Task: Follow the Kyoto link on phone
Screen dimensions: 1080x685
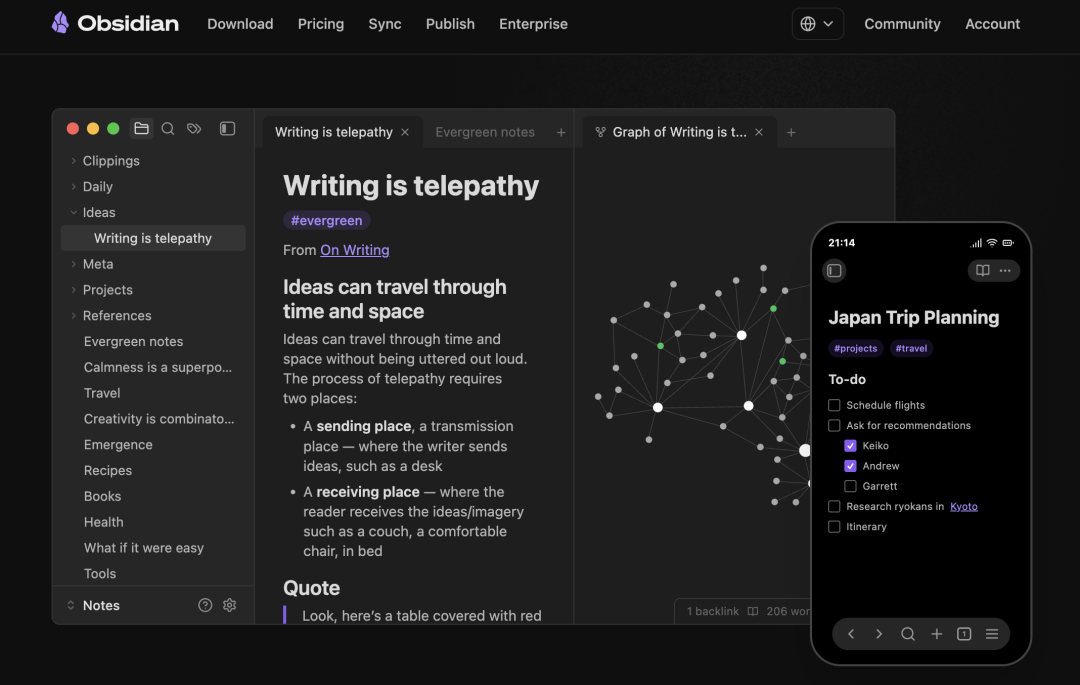Action: tap(964, 507)
